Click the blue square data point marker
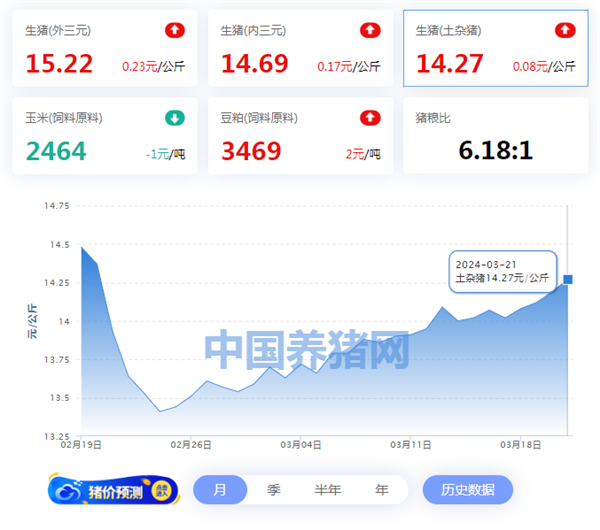This screenshot has width=600, height=530. coord(568,279)
